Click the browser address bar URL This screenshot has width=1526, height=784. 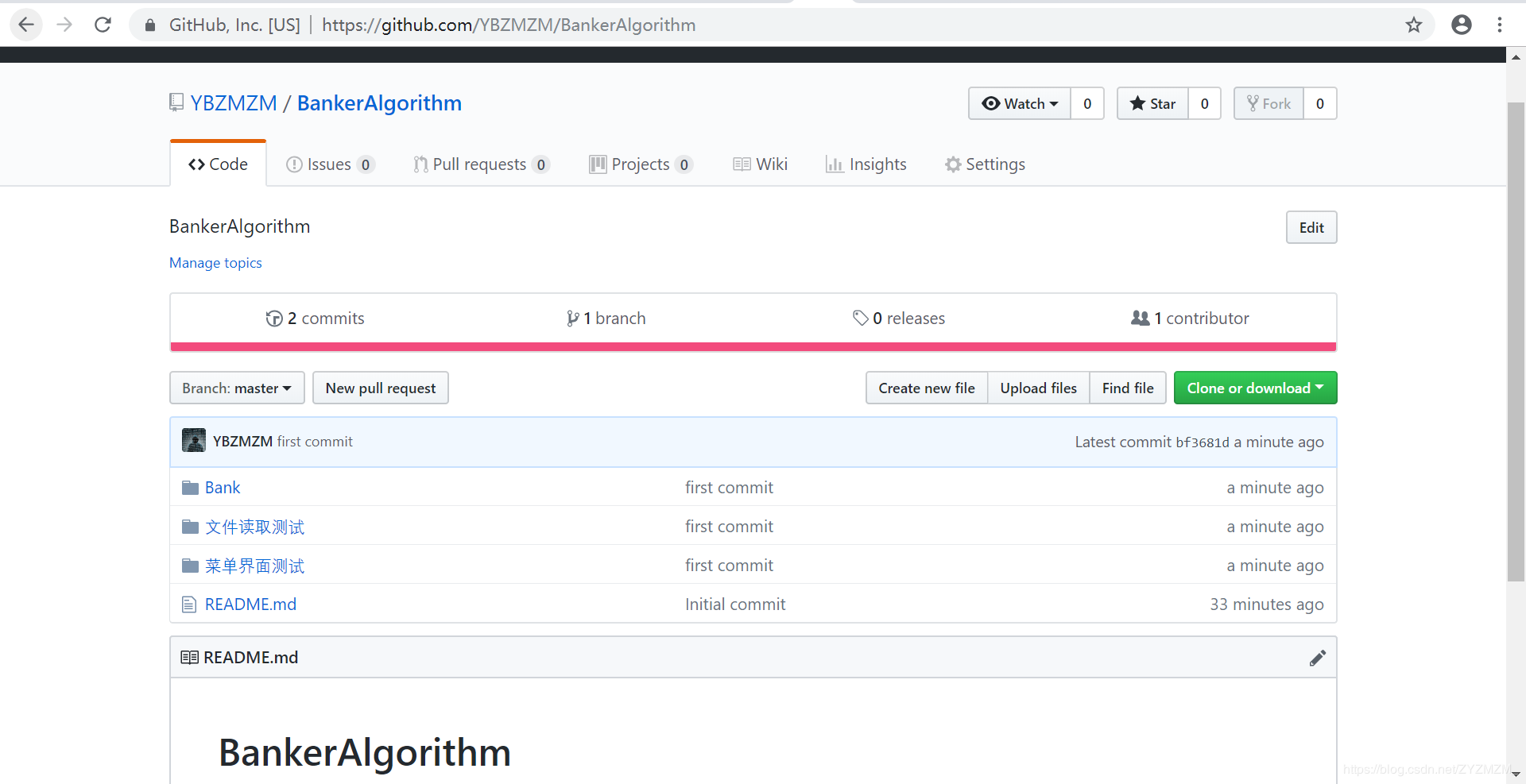pyautogui.click(x=509, y=25)
